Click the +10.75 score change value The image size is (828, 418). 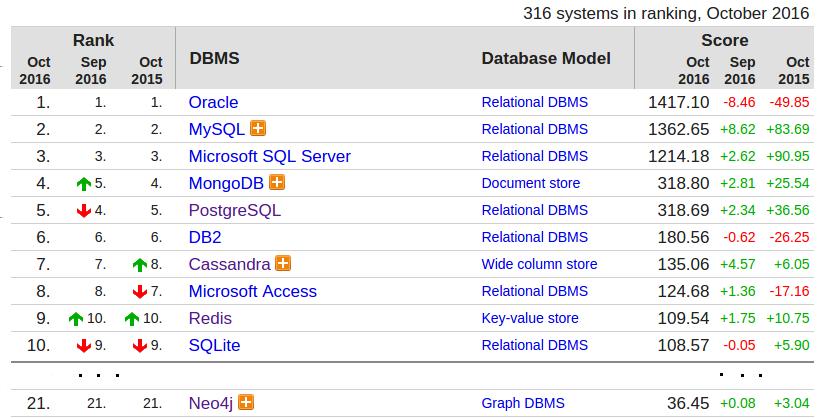788,318
